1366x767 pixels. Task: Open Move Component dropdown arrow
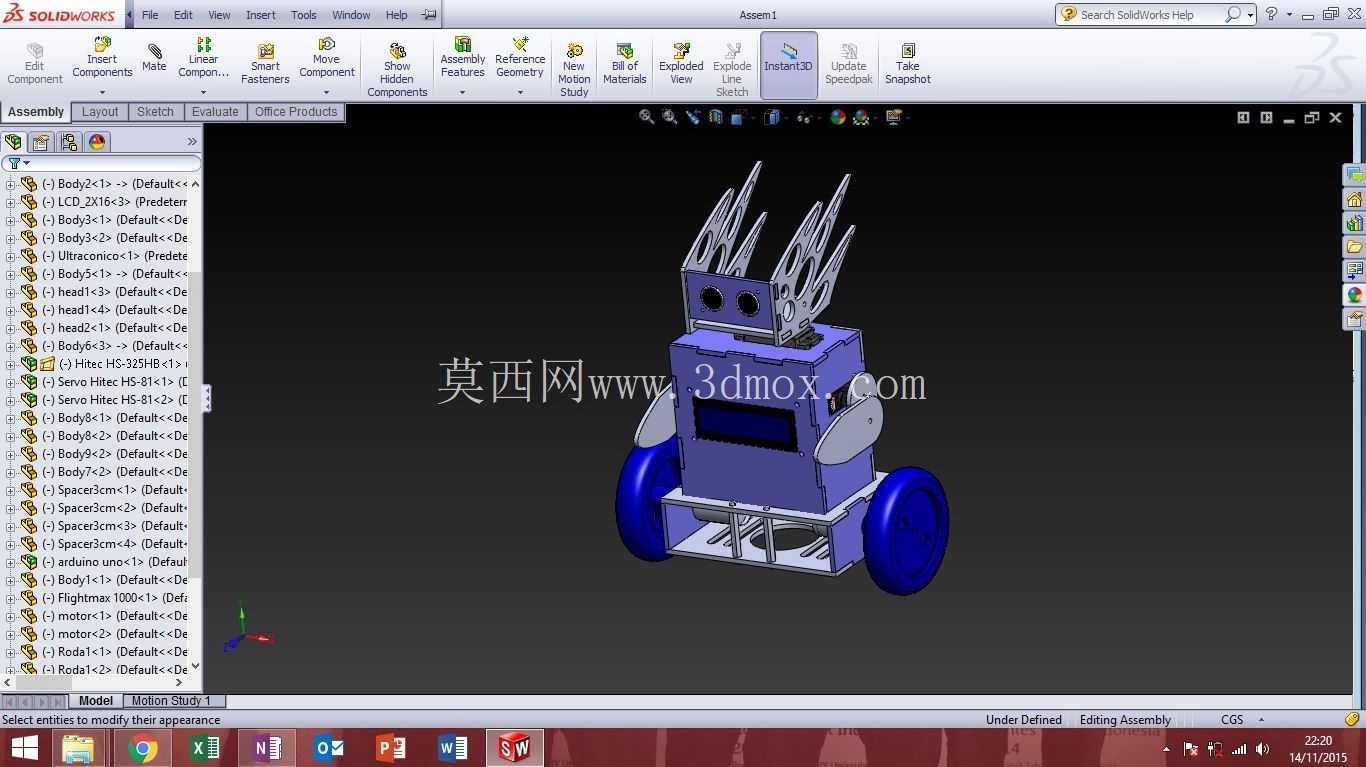[x=327, y=92]
